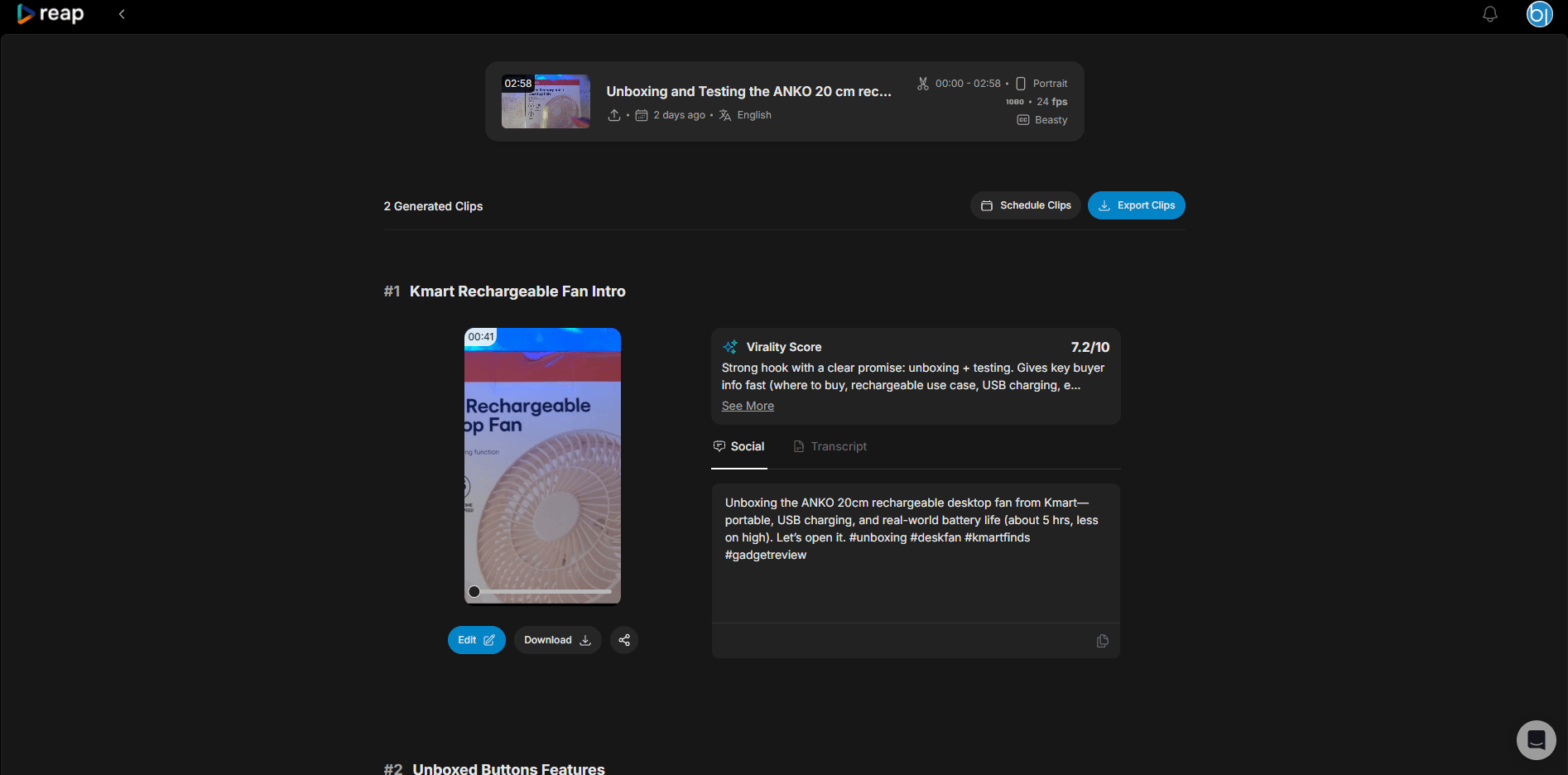Click Download for the Kmart fan clip
The height and width of the screenshot is (775, 1568).
[x=556, y=640]
